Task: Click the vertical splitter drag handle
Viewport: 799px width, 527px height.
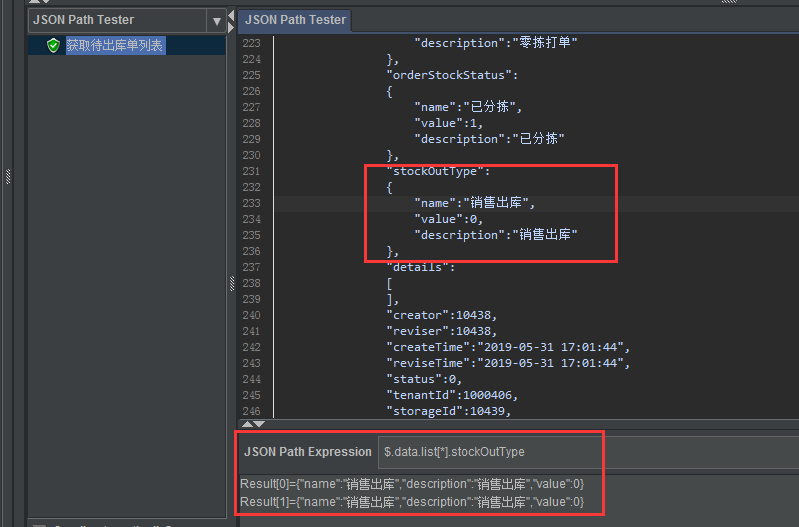Action: [x=232, y=284]
